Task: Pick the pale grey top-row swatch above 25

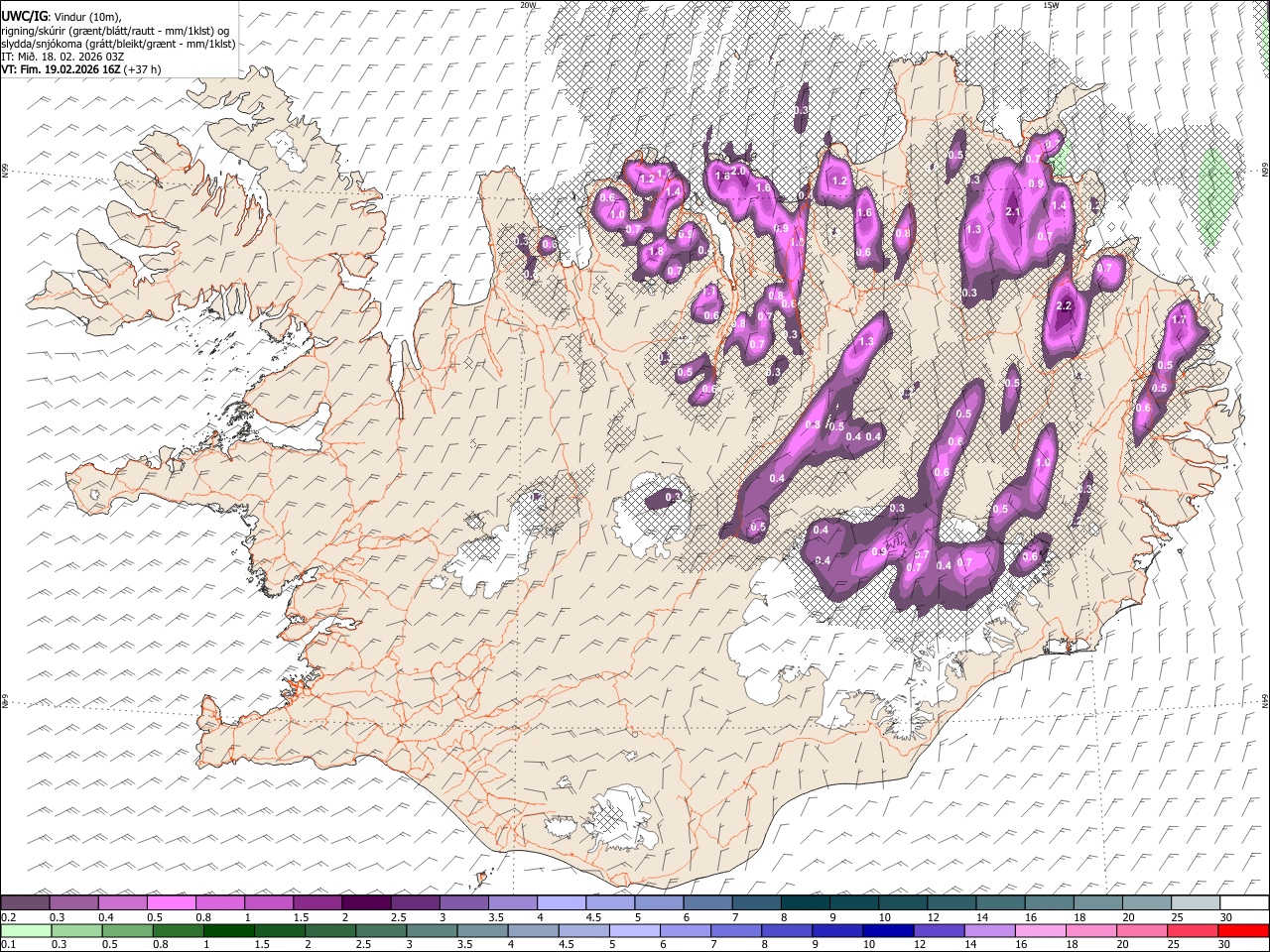Action: (x=1195, y=903)
